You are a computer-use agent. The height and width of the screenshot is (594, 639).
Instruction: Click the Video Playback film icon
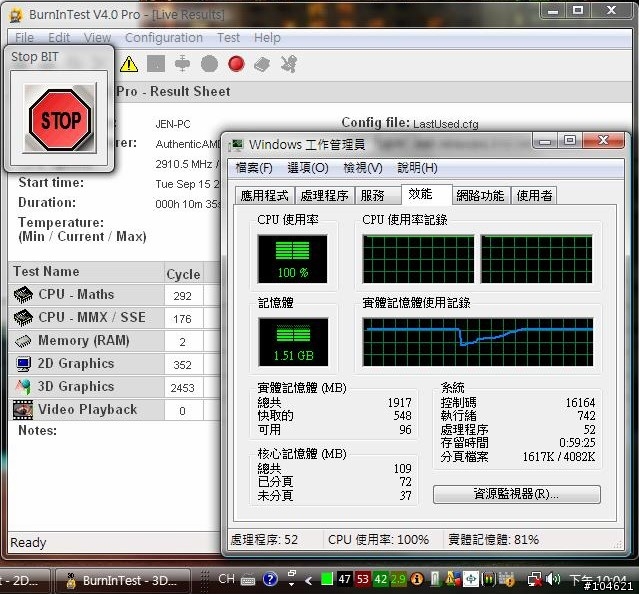point(23,409)
